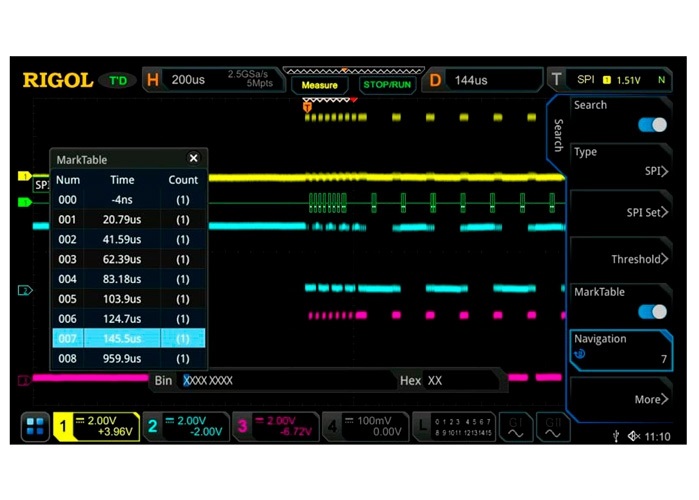Screen dimensions: 699x500
Task: Open the logic analyzer L channel indicator
Action: tap(454, 427)
